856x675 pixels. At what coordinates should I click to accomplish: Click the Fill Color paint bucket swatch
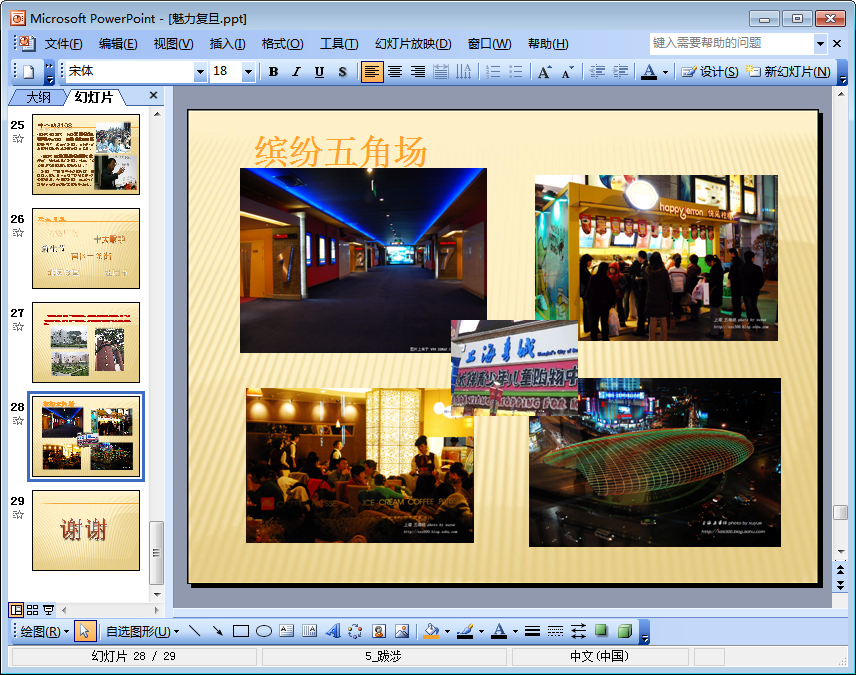click(431, 631)
